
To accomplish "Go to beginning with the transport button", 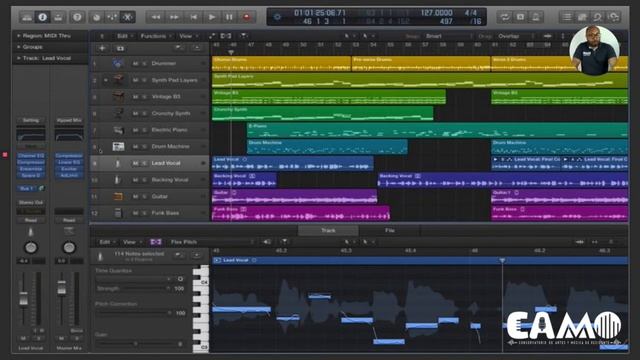I will [x=193, y=17].
